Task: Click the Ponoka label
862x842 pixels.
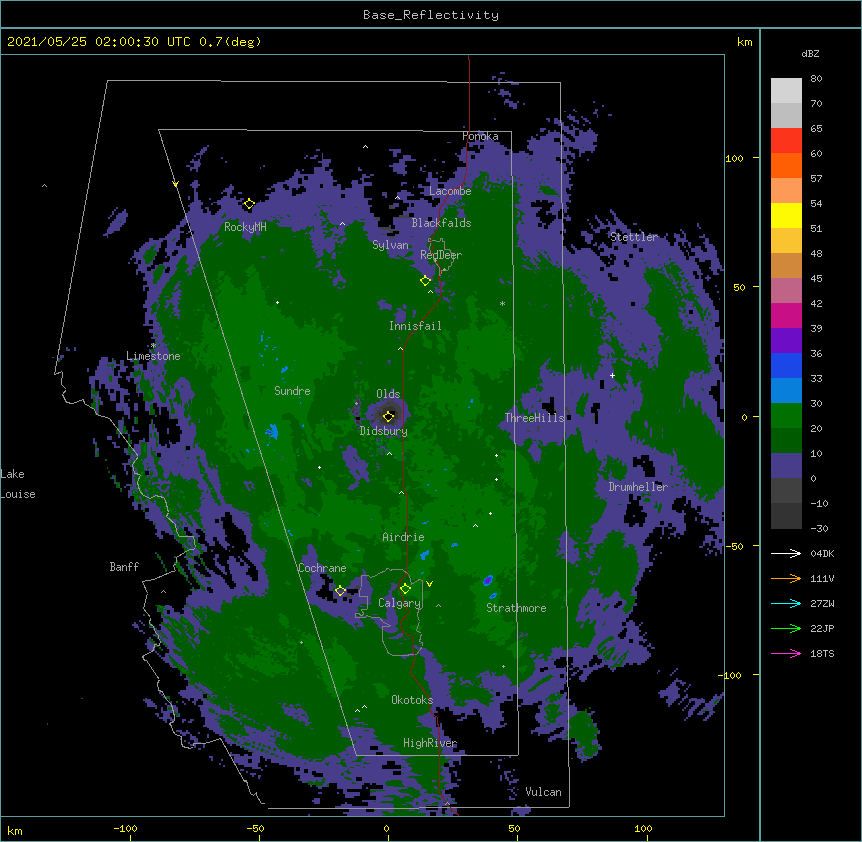Action: coord(480,136)
